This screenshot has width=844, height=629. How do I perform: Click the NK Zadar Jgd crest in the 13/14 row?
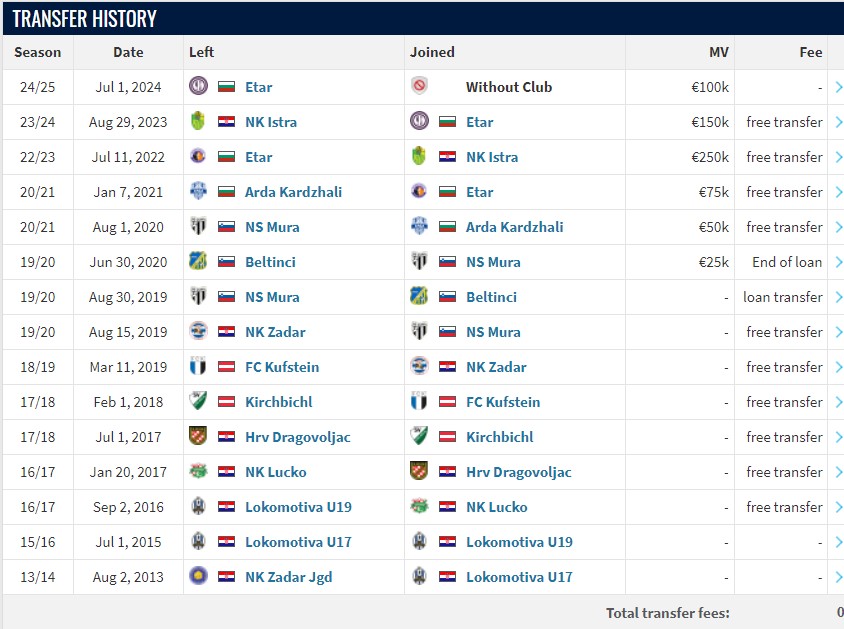[x=198, y=577]
